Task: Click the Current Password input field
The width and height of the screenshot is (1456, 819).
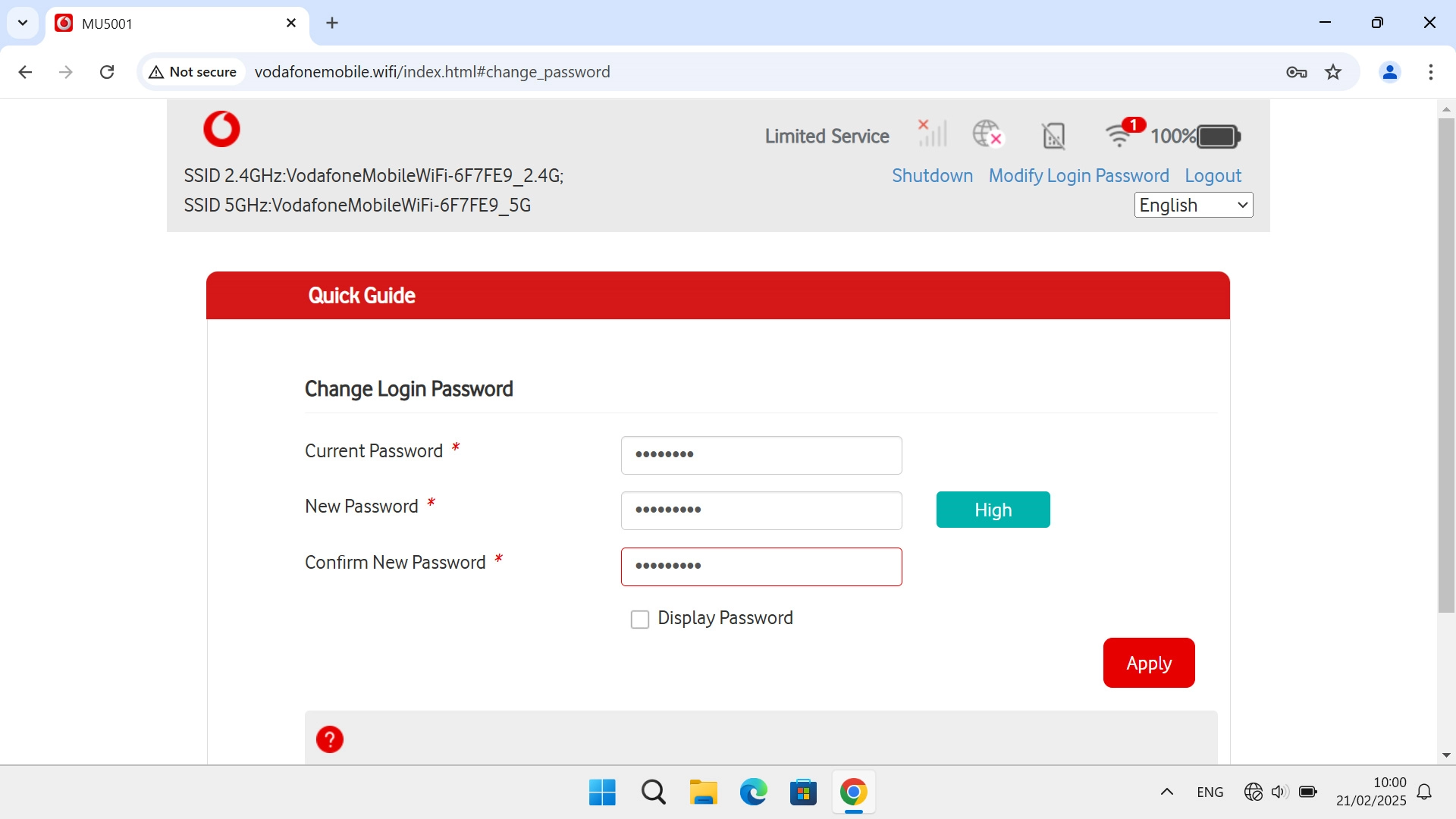Action: click(761, 455)
